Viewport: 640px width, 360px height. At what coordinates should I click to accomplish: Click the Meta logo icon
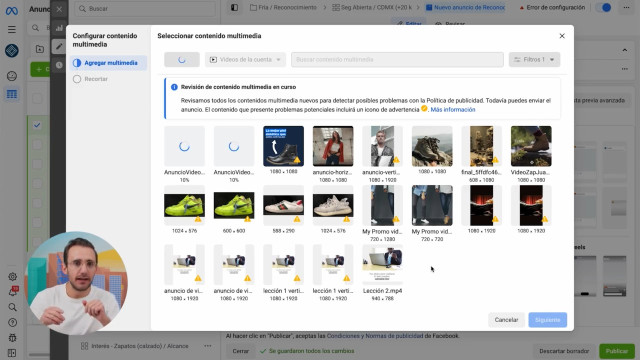click(x=11, y=11)
